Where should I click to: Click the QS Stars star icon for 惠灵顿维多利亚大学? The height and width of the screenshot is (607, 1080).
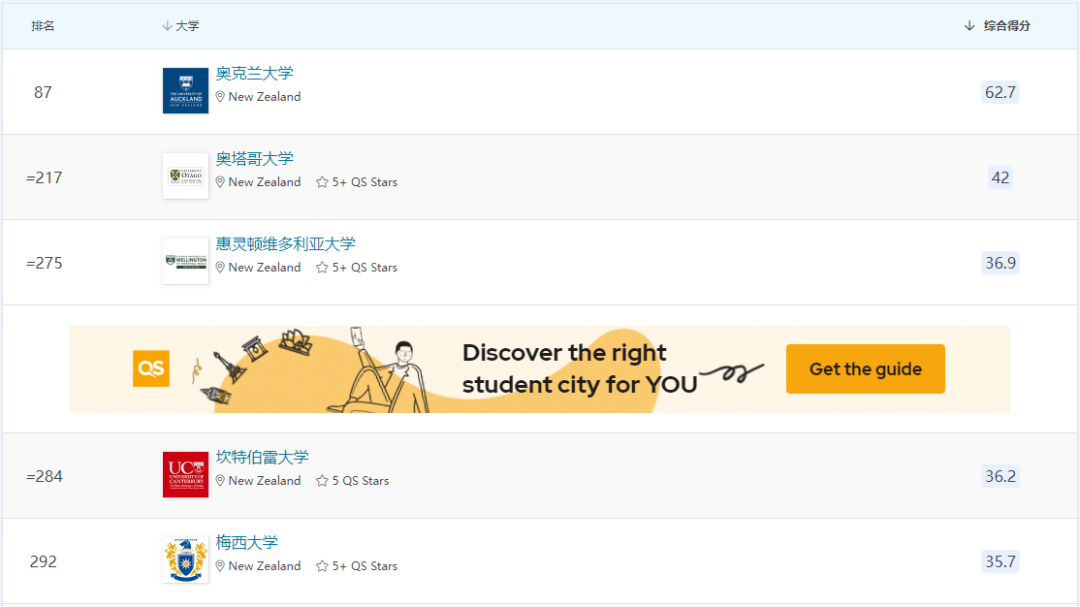click(x=322, y=268)
